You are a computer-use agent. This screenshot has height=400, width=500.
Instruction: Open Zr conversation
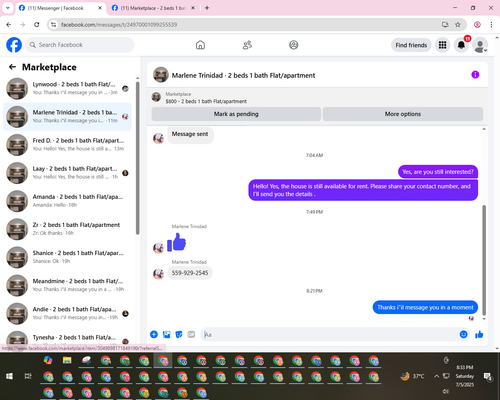coord(68,229)
